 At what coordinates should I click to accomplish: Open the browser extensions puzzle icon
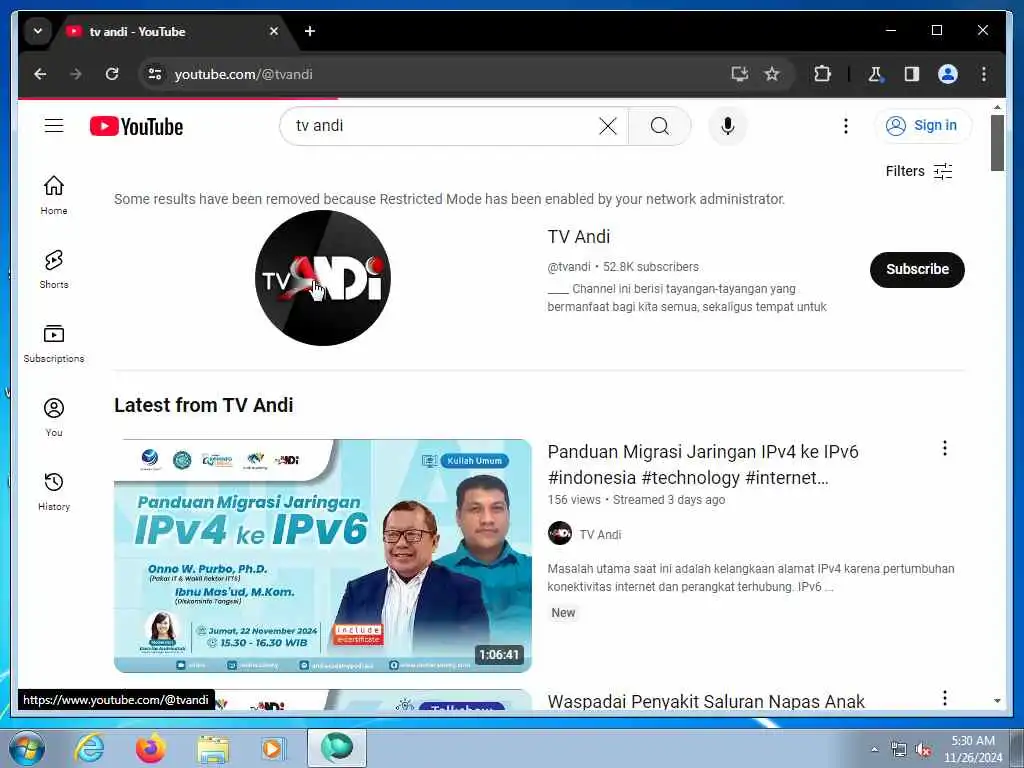click(x=823, y=74)
